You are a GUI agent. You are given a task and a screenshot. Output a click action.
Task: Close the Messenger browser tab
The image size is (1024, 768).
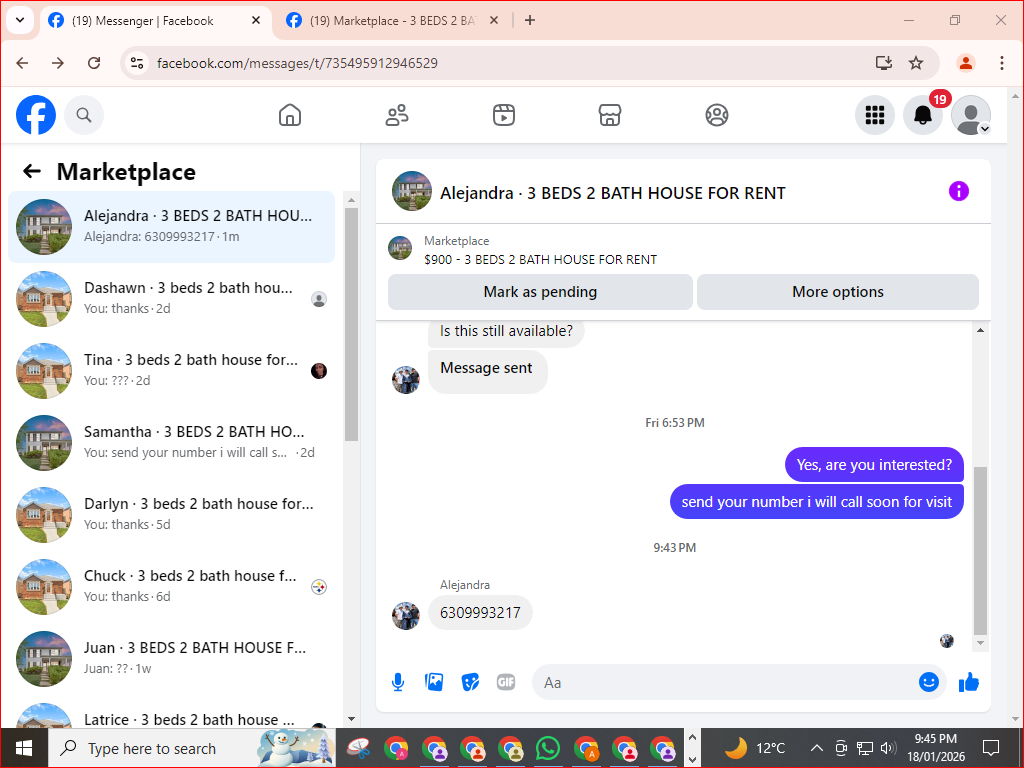tap(256, 20)
